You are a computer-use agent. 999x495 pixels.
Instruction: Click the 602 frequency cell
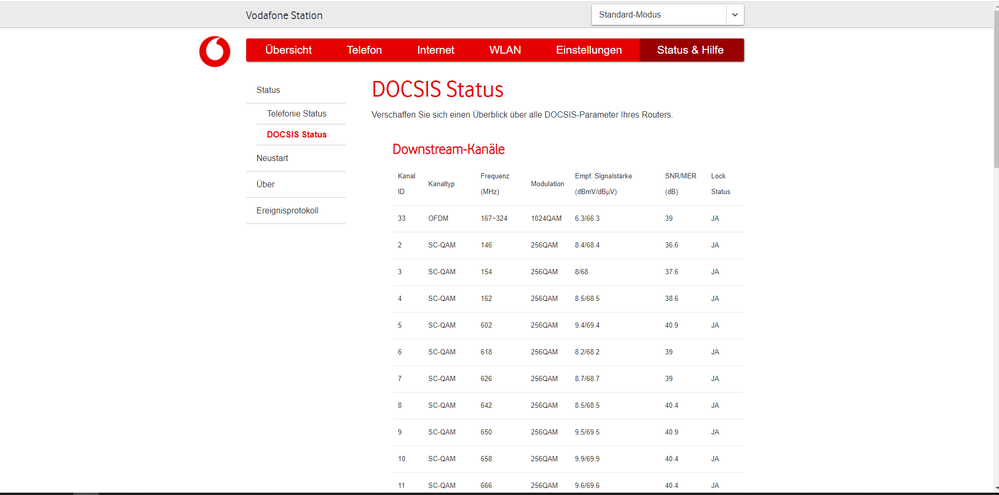tap(486, 326)
